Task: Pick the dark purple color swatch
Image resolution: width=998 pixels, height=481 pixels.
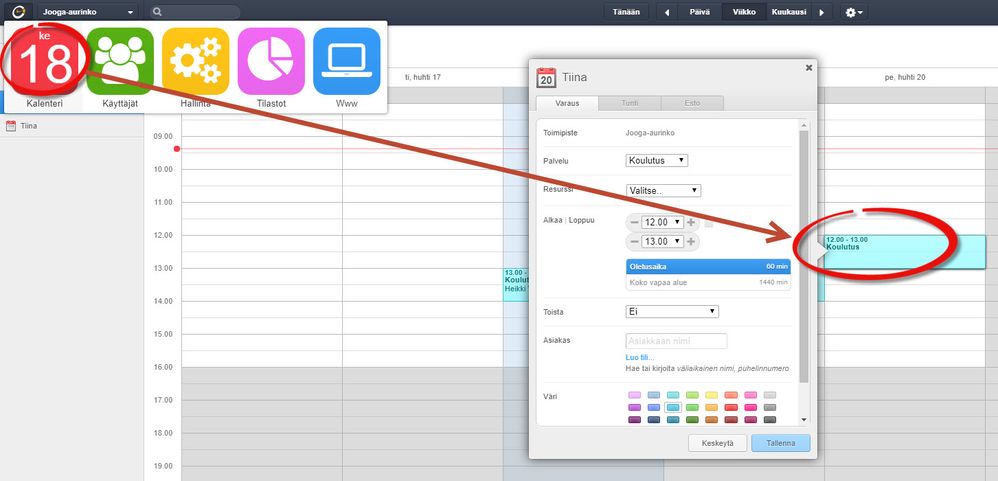Action: pos(635,419)
